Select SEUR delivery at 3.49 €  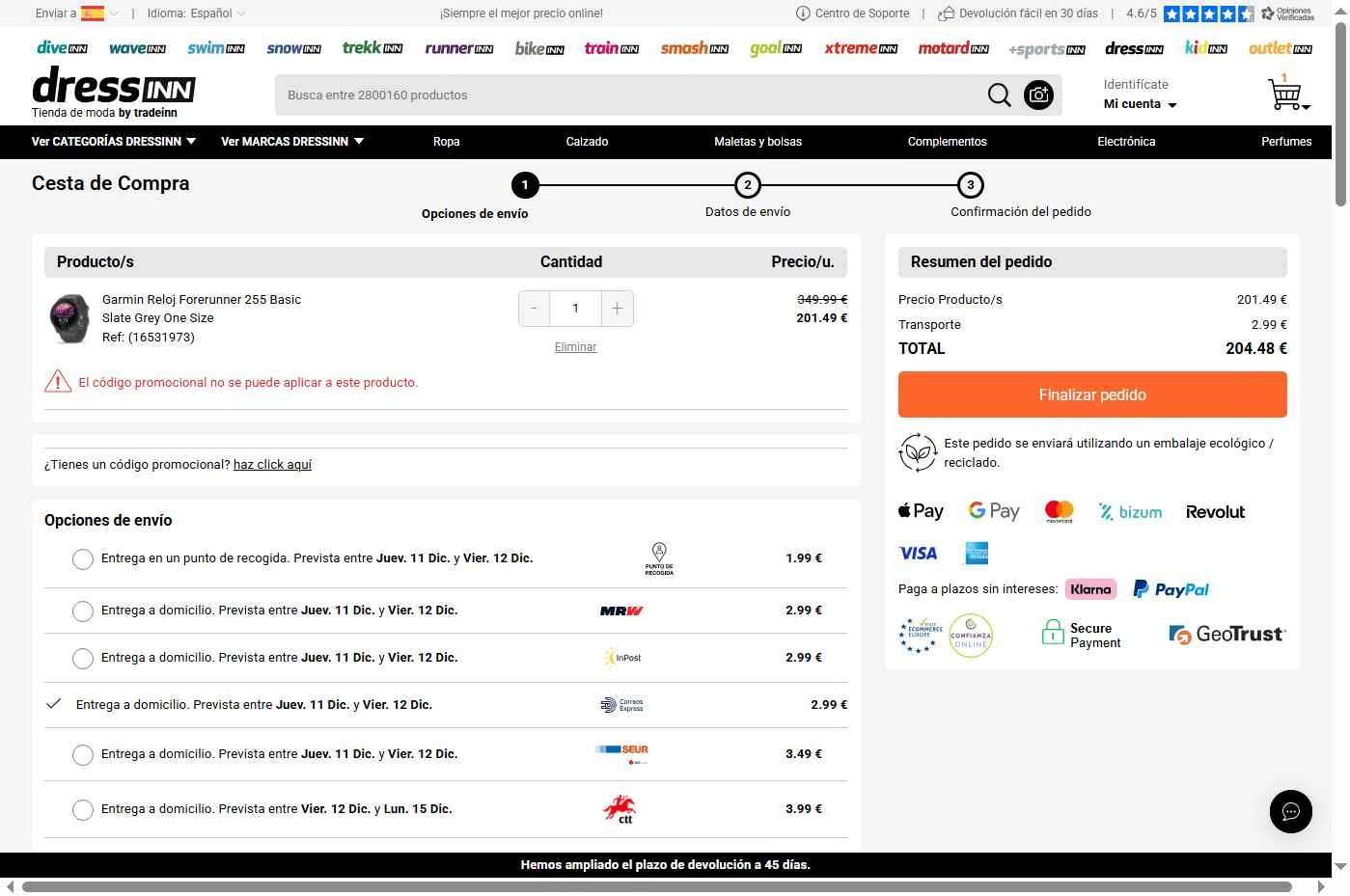tap(83, 755)
